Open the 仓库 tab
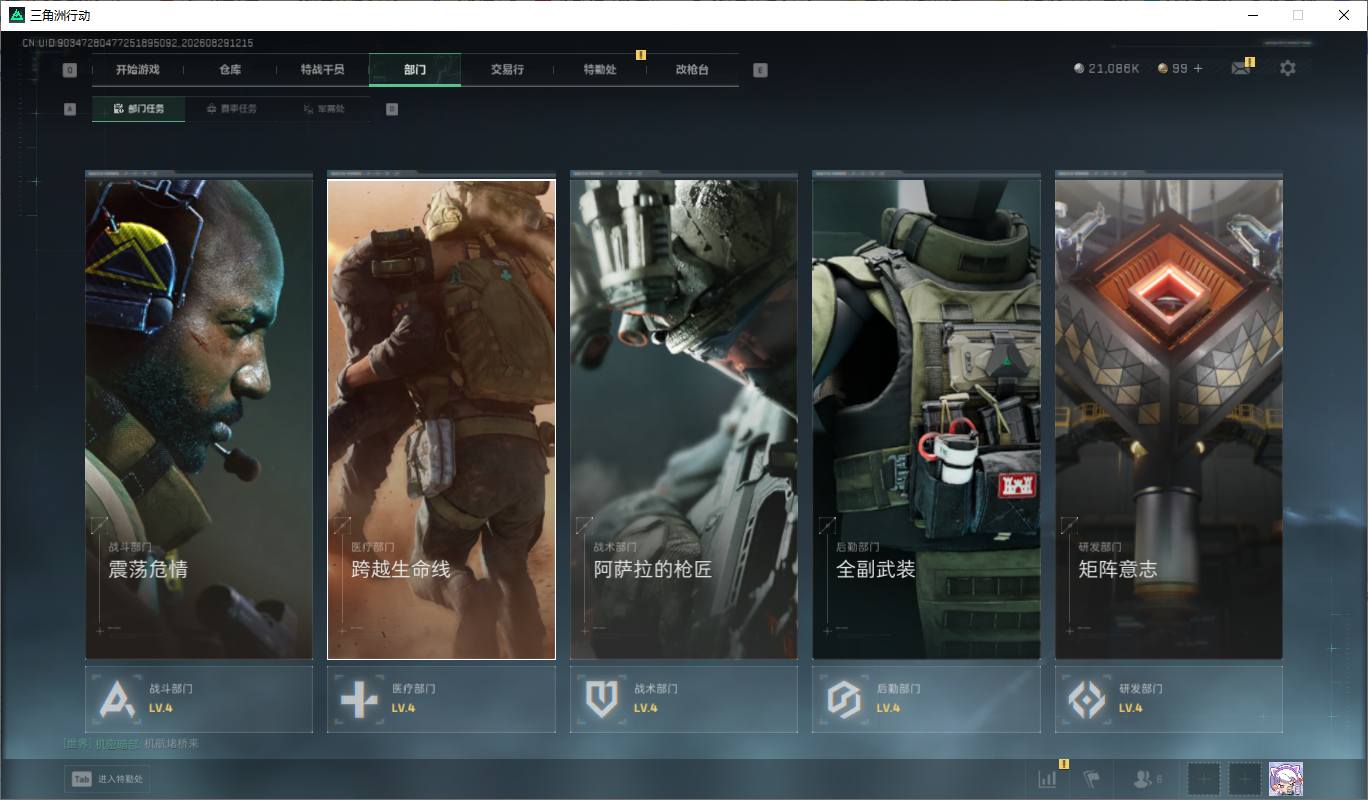 tap(230, 70)
